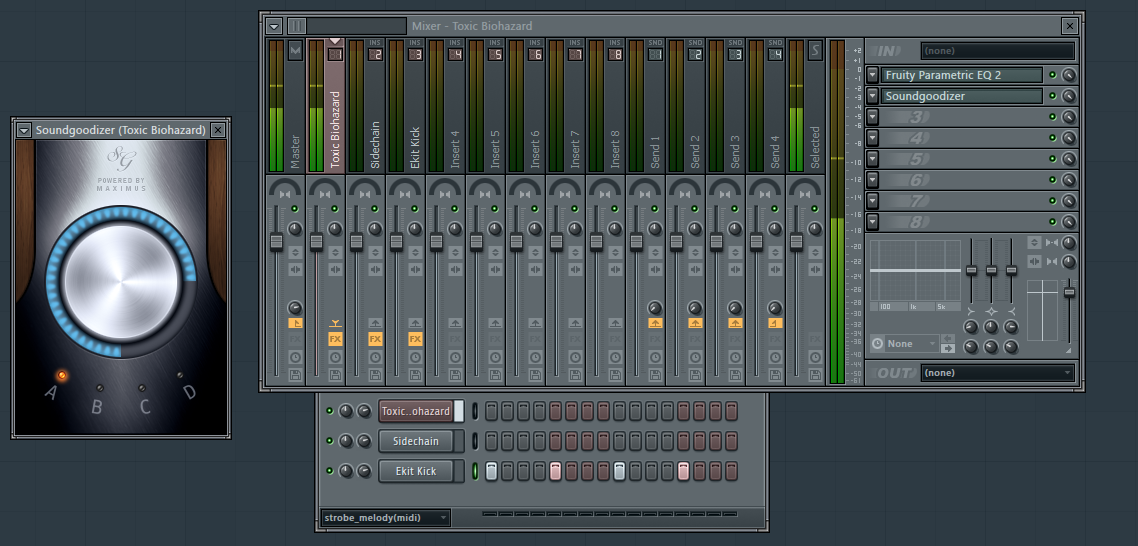Click the send arrow icon on Insert 4 track
The width and height of the screenshot is (1138, 546).
click(x=455, y=323)
